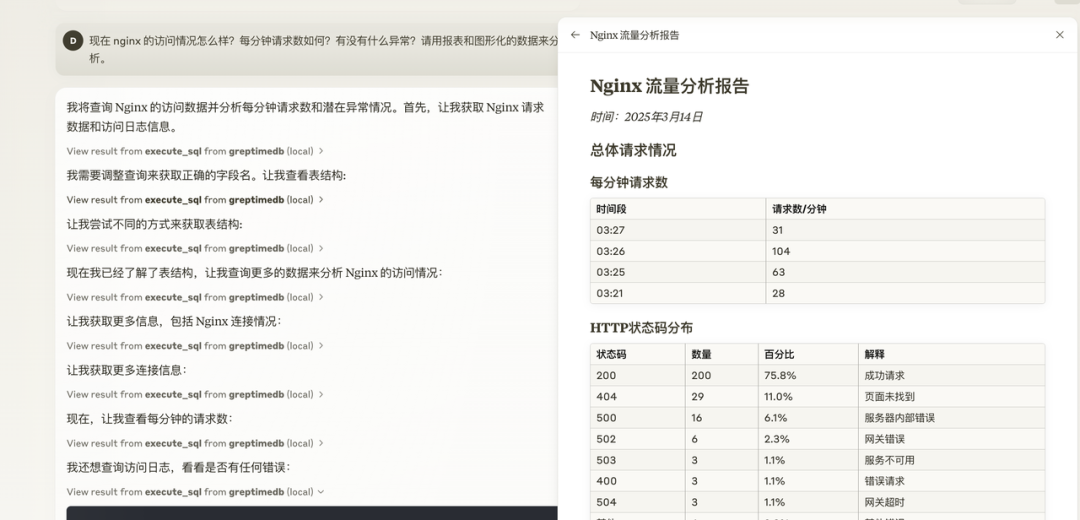Select the '75.8%' percentage cell
The height and width of the screenshot is (520, 1080).
pos(808,375)
